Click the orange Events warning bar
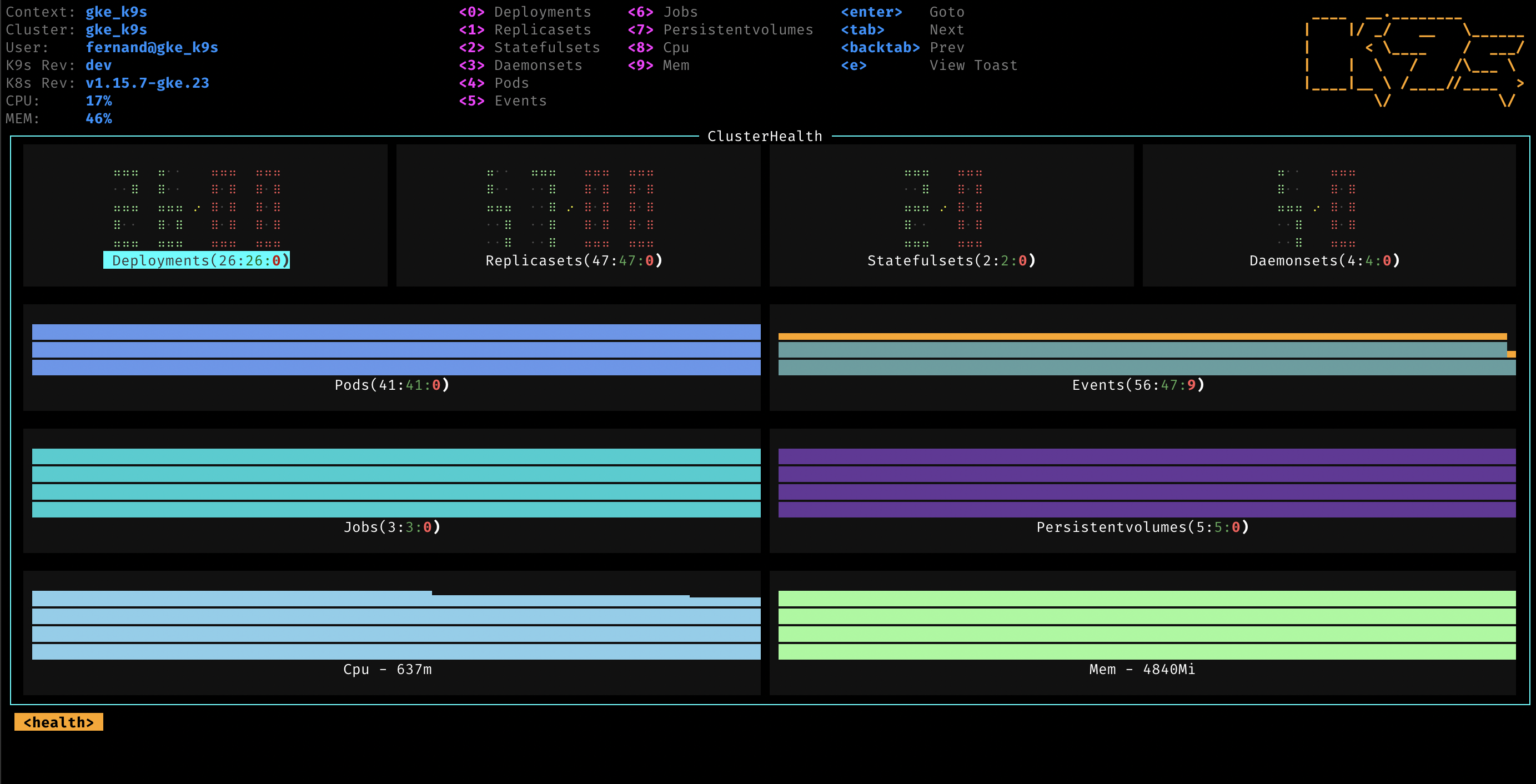This screenshot has height=784, width=1536. pyautogui.click(x=1142, y=336)
